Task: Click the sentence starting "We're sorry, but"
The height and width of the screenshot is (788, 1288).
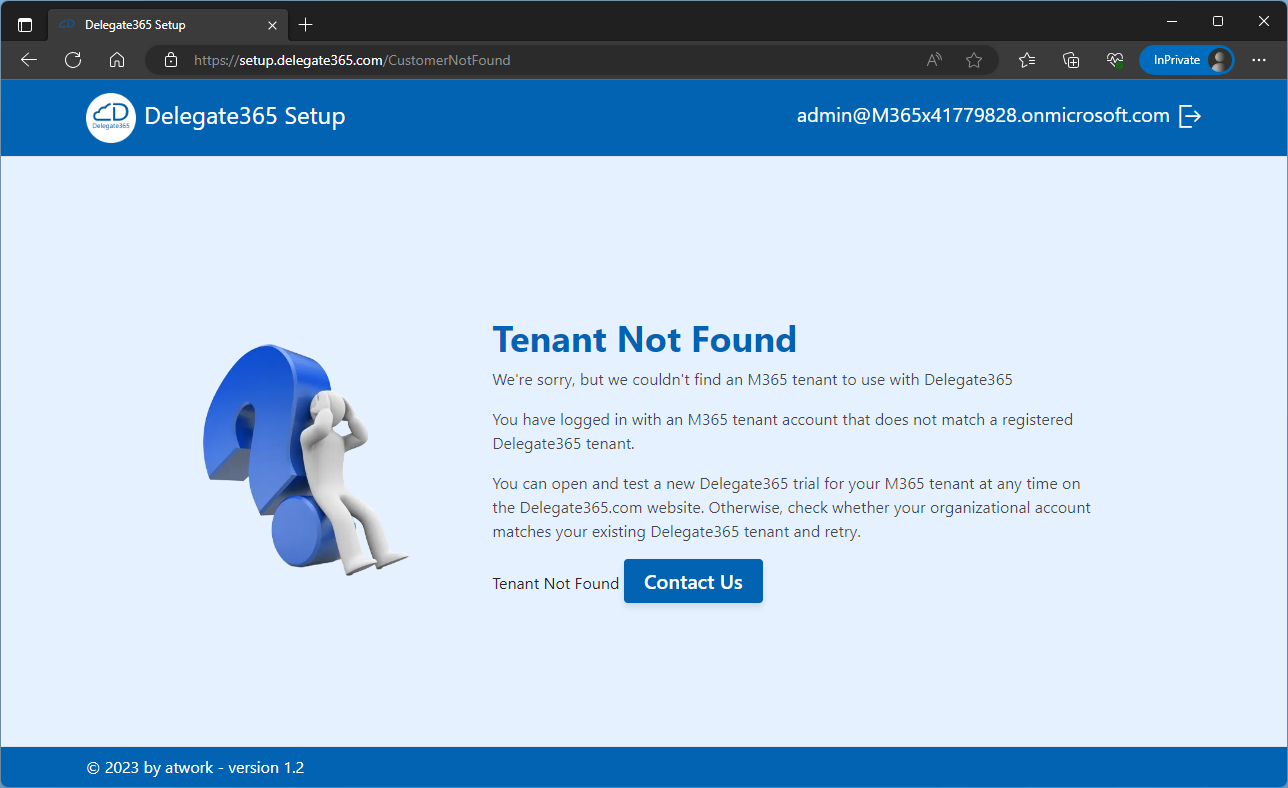Action: tap(753, 380)
